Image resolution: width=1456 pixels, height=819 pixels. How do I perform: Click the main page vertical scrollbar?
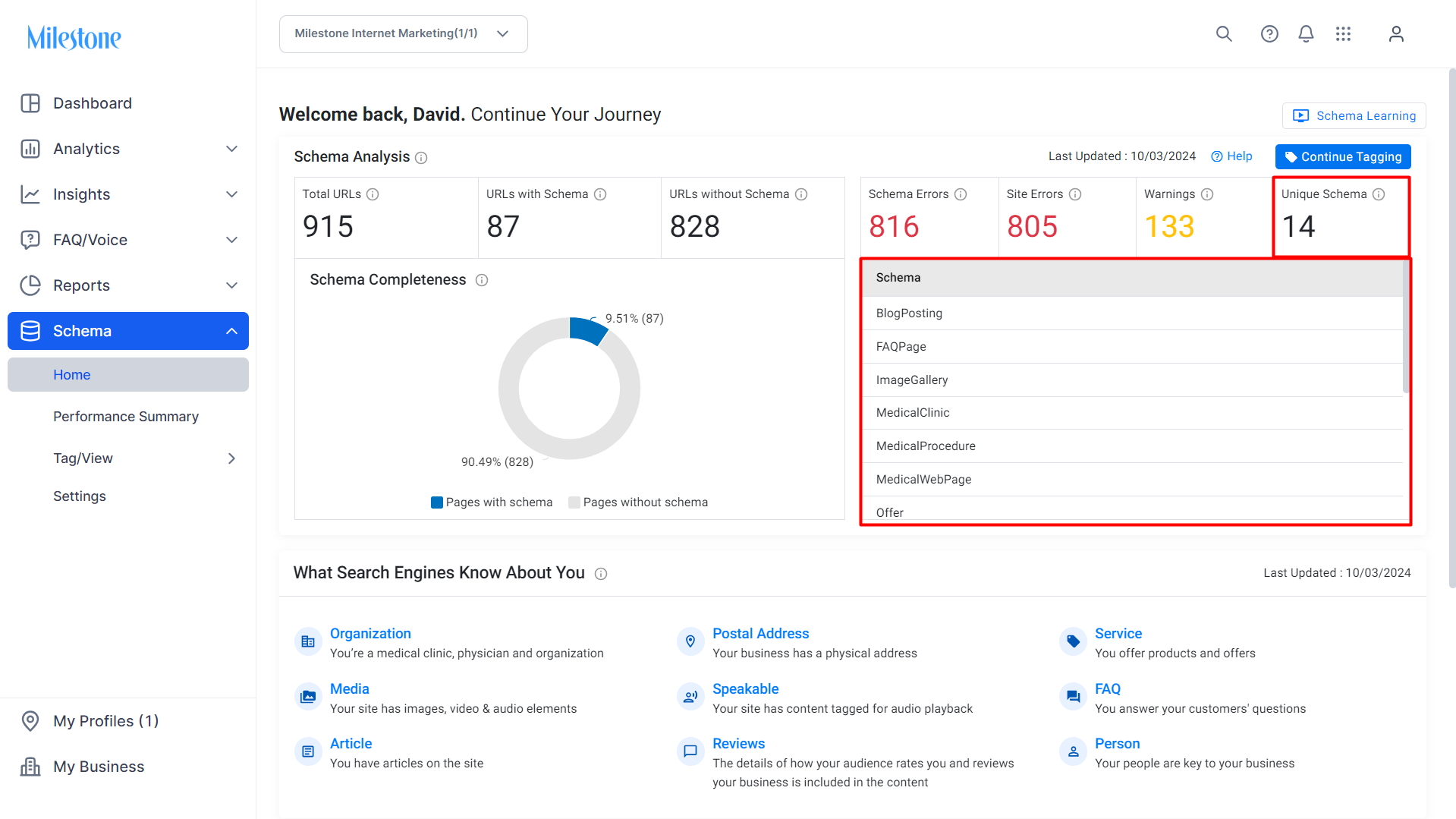click(x=1451, y=328)
